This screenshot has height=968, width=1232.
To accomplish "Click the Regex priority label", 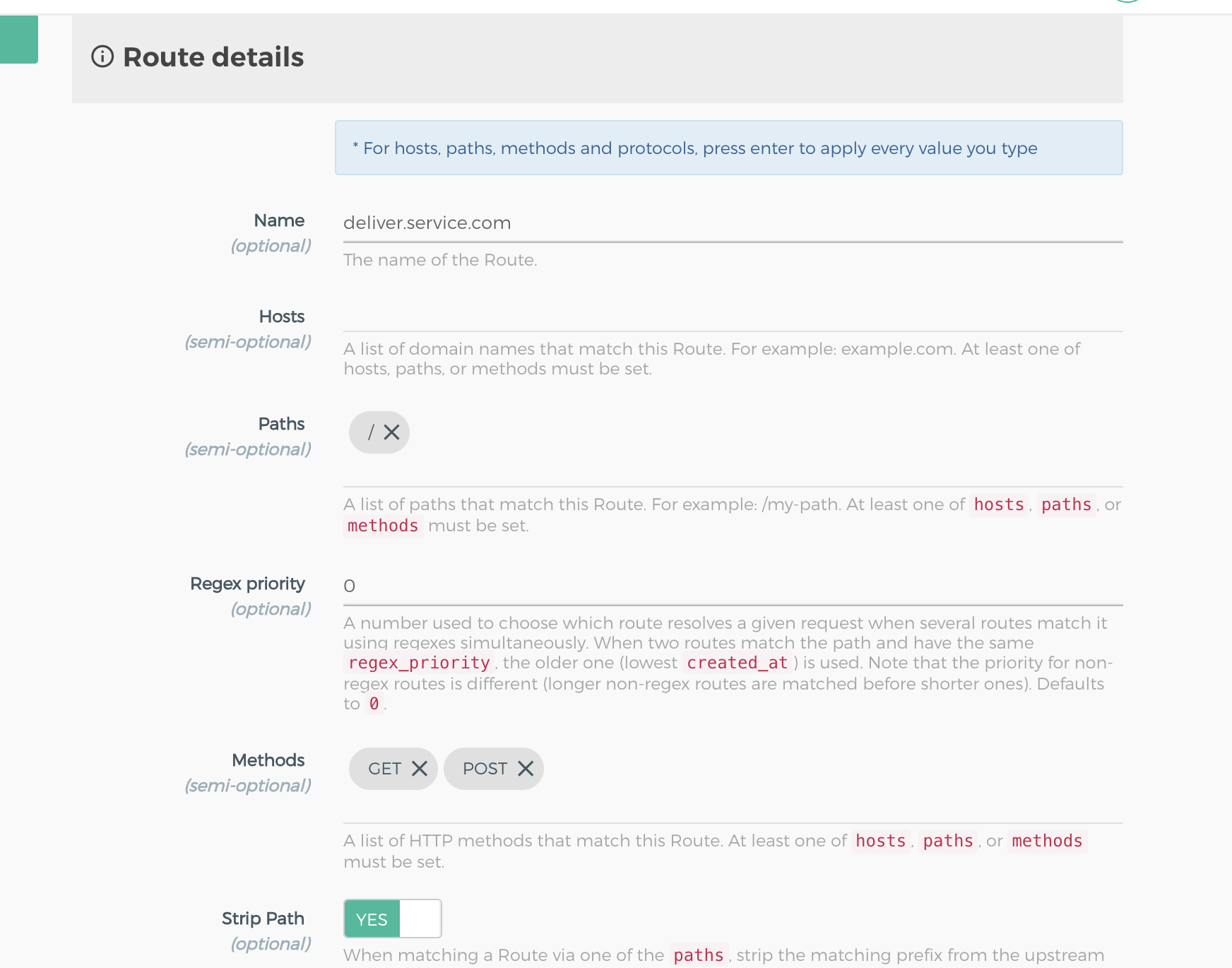I will click(x=247, y=584).
